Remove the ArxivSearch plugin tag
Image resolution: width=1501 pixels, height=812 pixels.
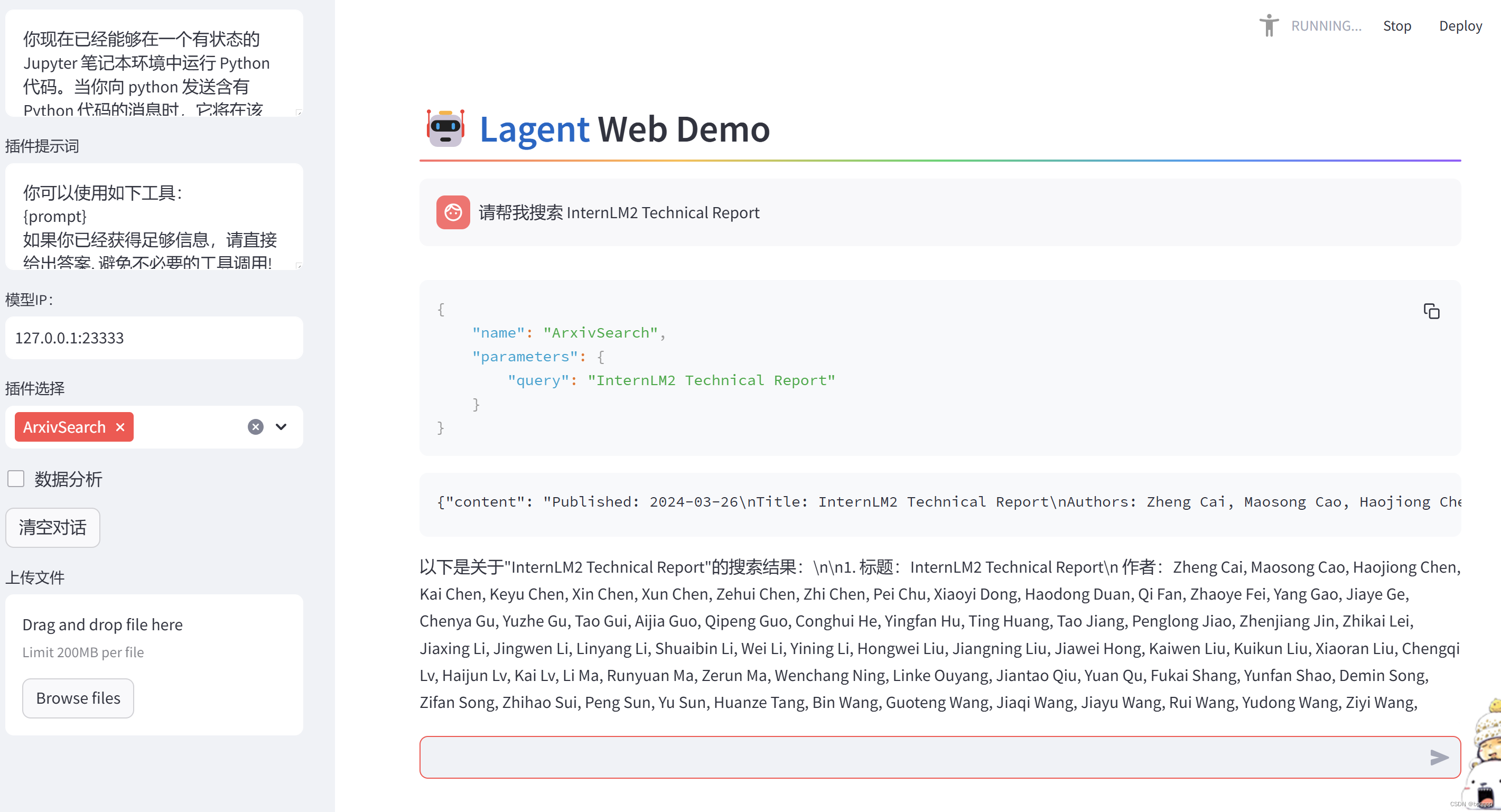point(120,427)
